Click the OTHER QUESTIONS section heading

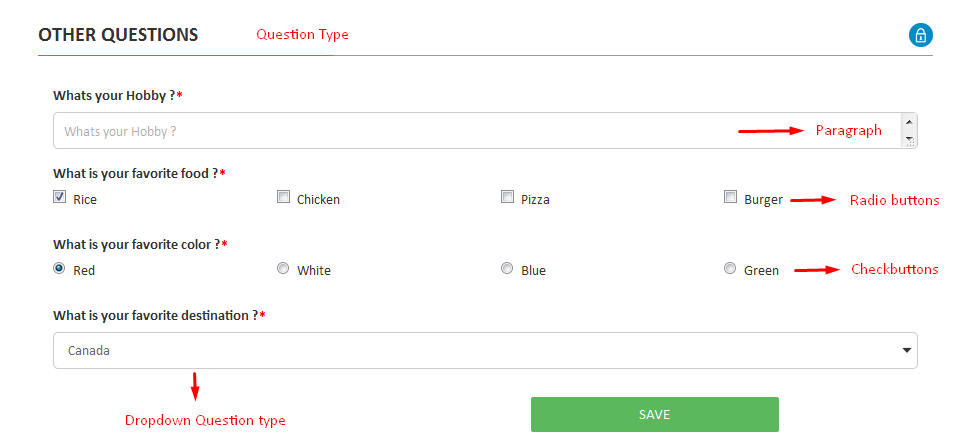(118, 35)
